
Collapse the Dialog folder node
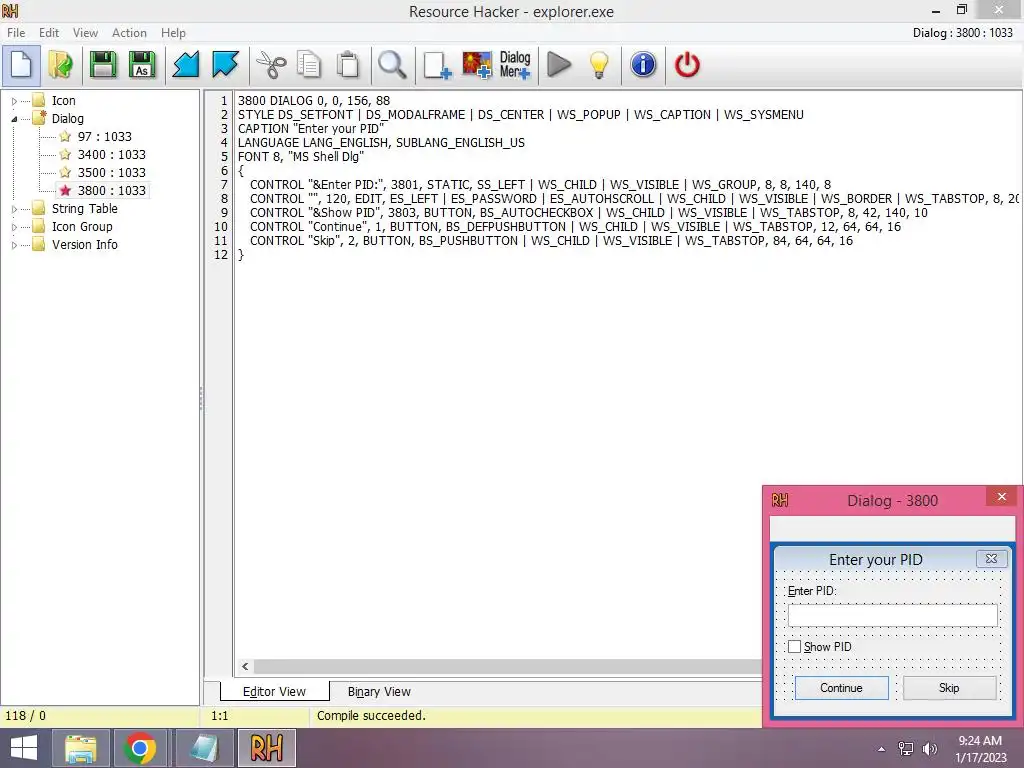14,119
